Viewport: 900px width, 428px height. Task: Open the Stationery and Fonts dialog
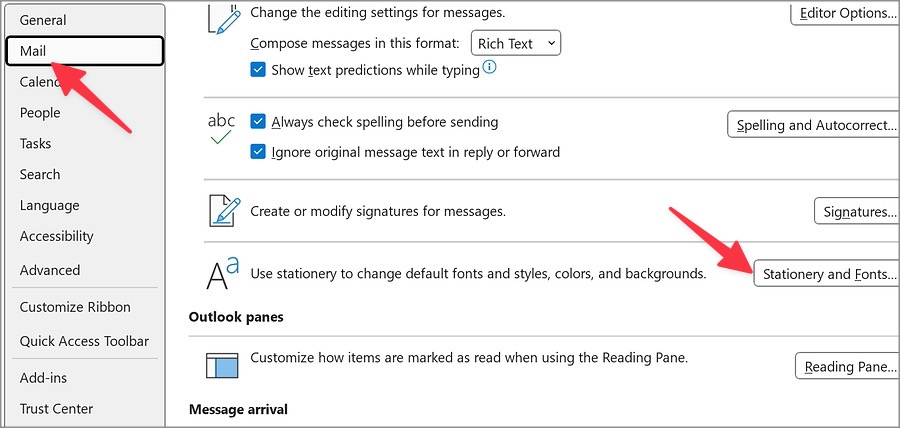point(825,274)
